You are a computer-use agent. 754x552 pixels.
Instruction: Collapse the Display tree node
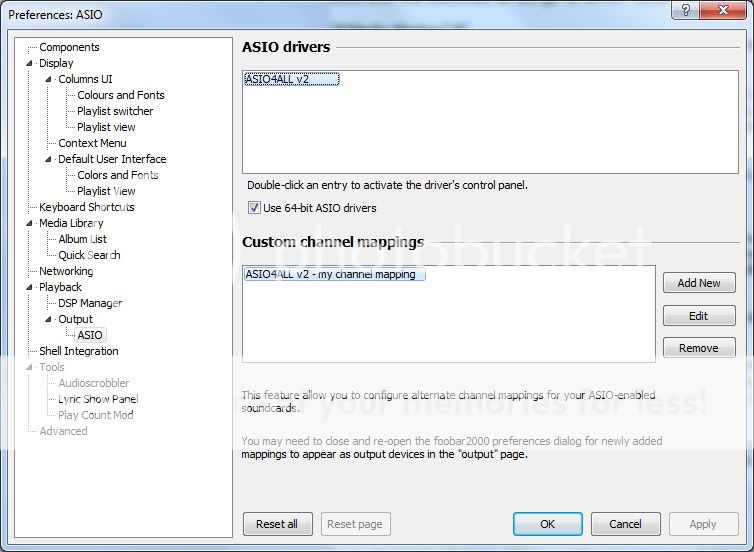29,63
